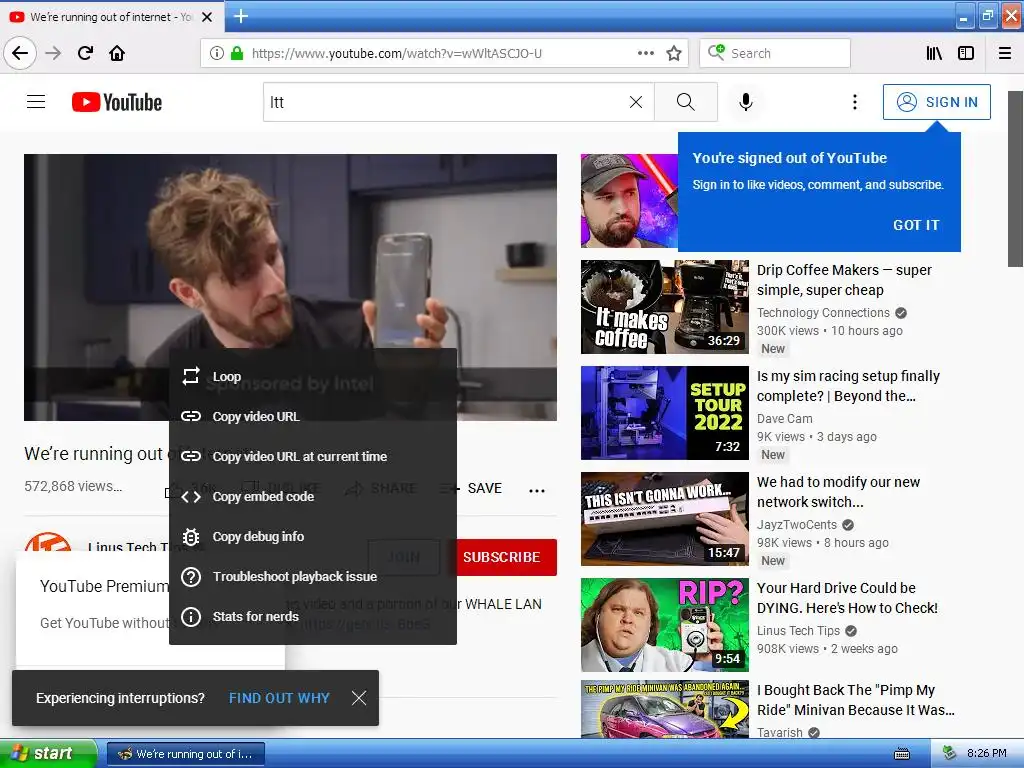Image resolution: width=1024 pixels, height=768 pixels.
Task: Open the browser Library icon
Action: pyautogui.click(x=934, y=53)
